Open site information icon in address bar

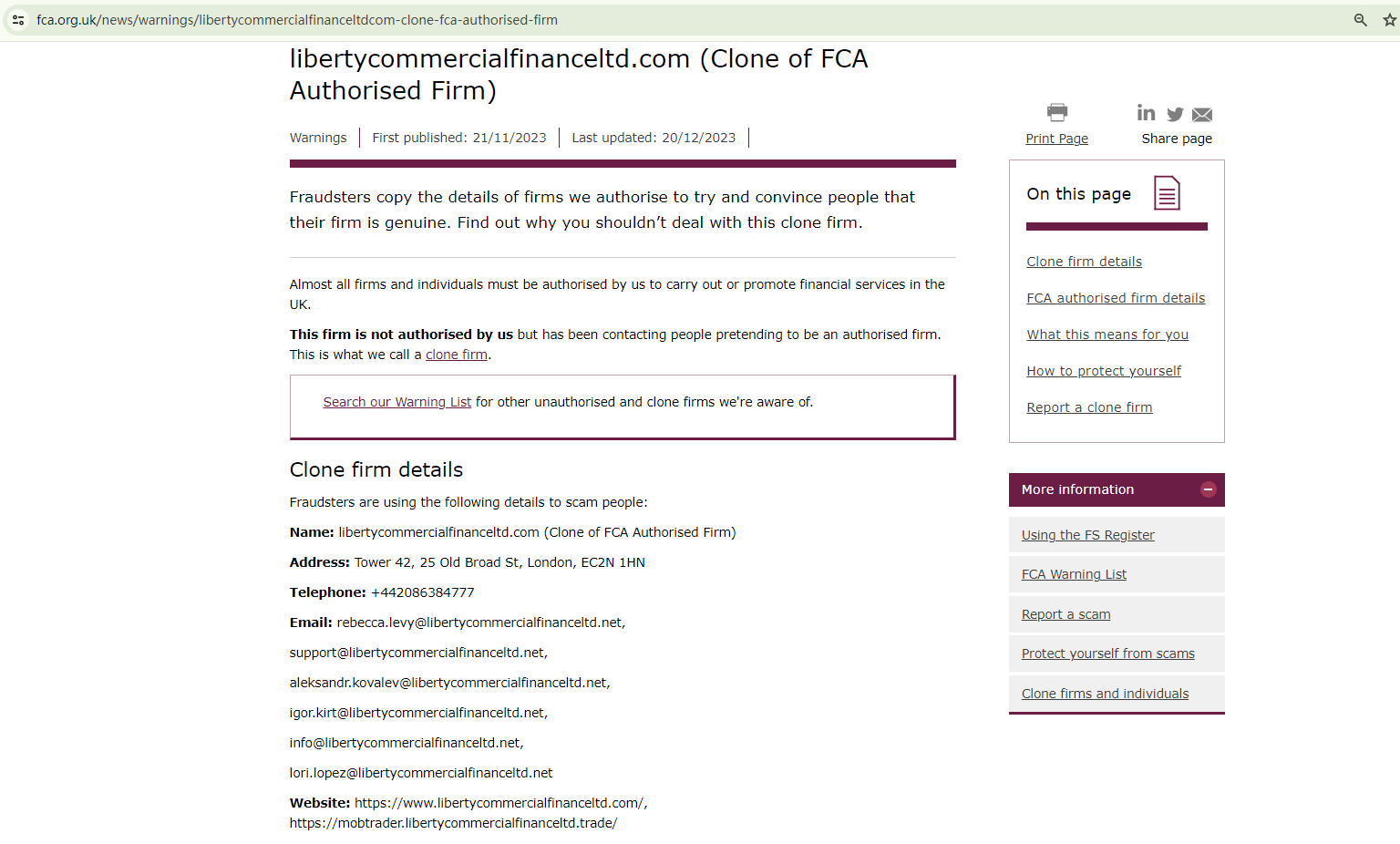coord(18,20)
